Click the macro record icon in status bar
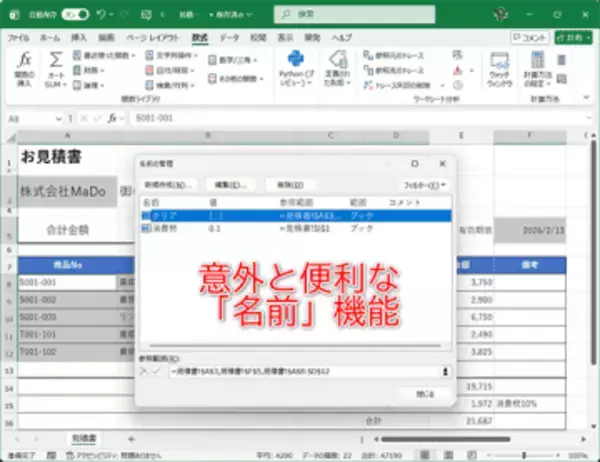The width and height of the screenshot is (600, 462). [51, 455]
